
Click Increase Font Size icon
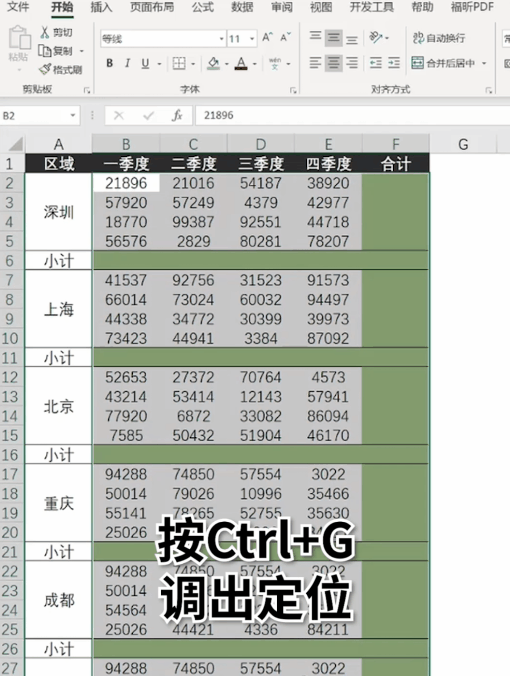point(267,38)
